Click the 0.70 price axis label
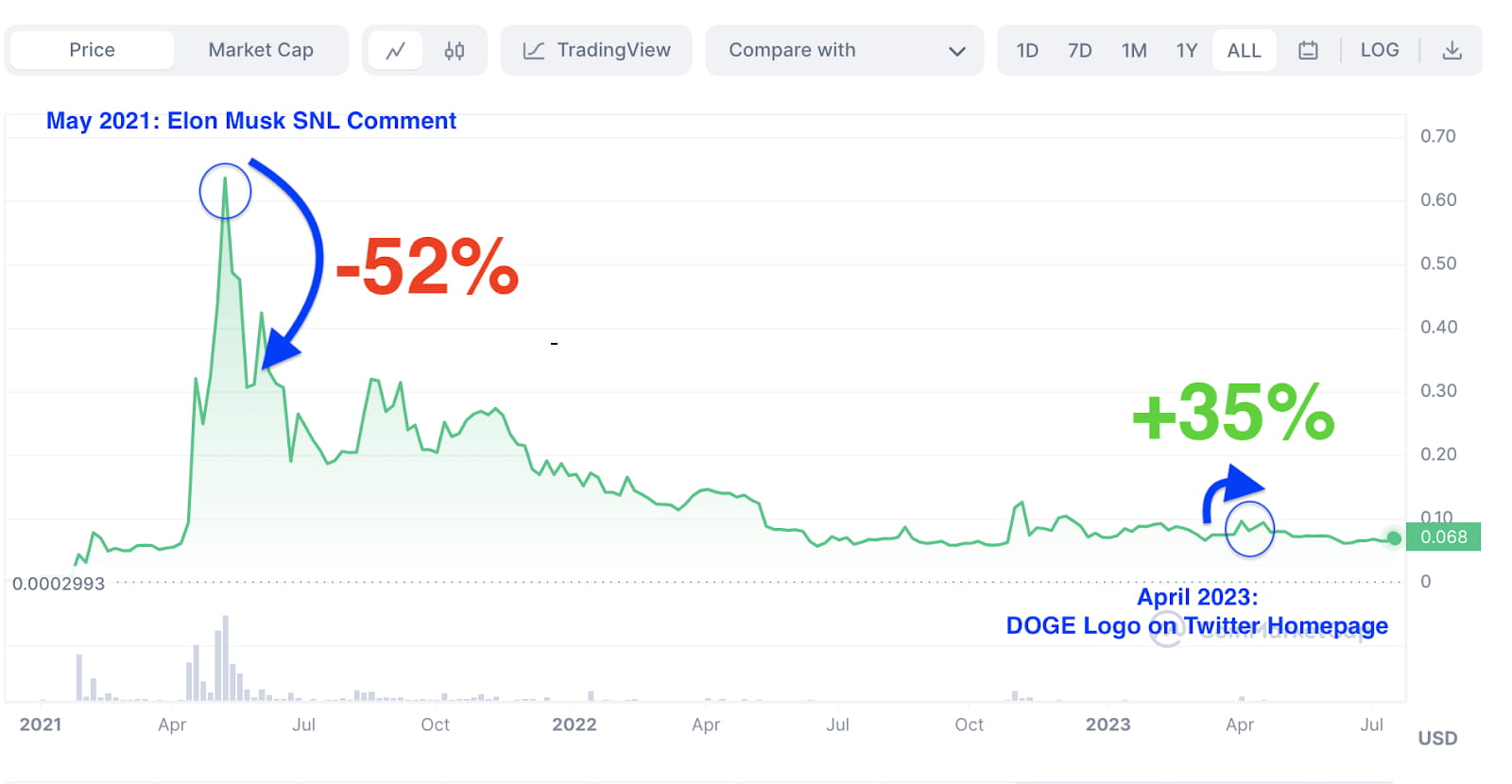Image resolution: width=1512 pixels, height=784 pixels. coord(1438,136)
